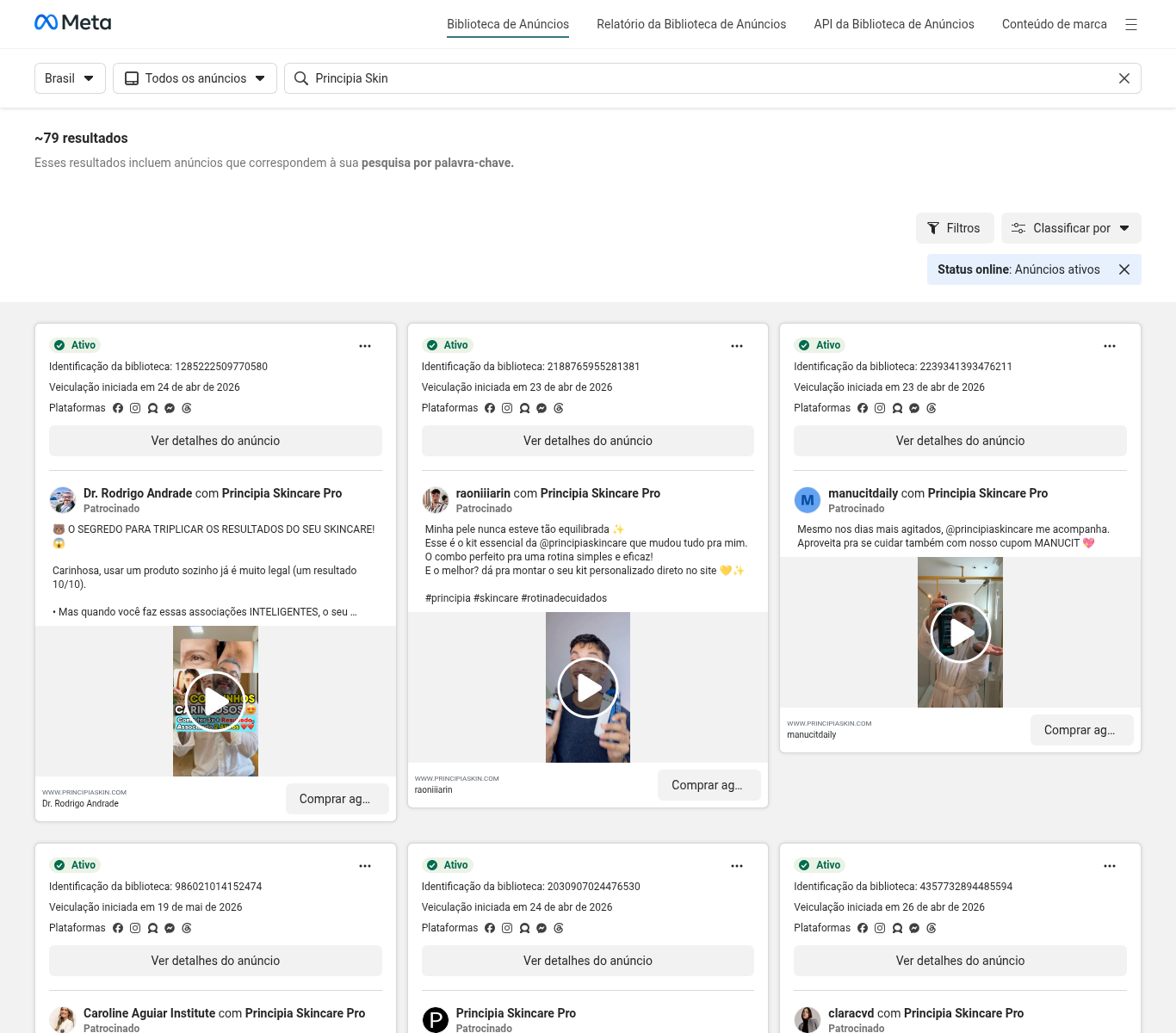
Task: Open three-dot menu on ad 4357732894485594
Action: [x=1110, y=866]
